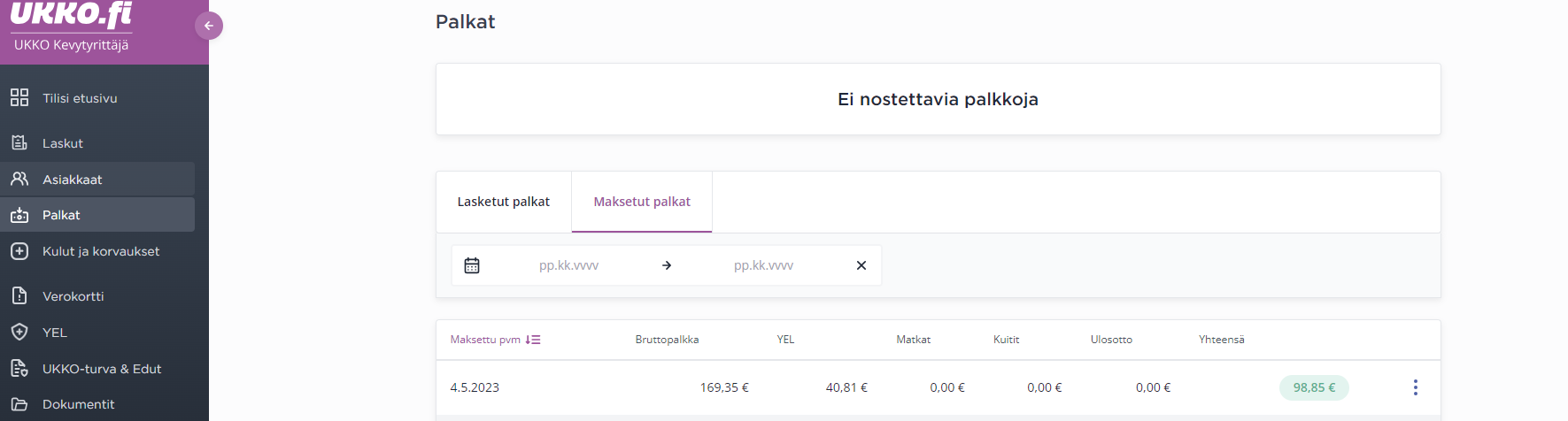The width and height of the screenshot is (1568, 421).
Task: Click the Asiakkaat people icon
Action: pyautogui.click(x=19, y=179)
